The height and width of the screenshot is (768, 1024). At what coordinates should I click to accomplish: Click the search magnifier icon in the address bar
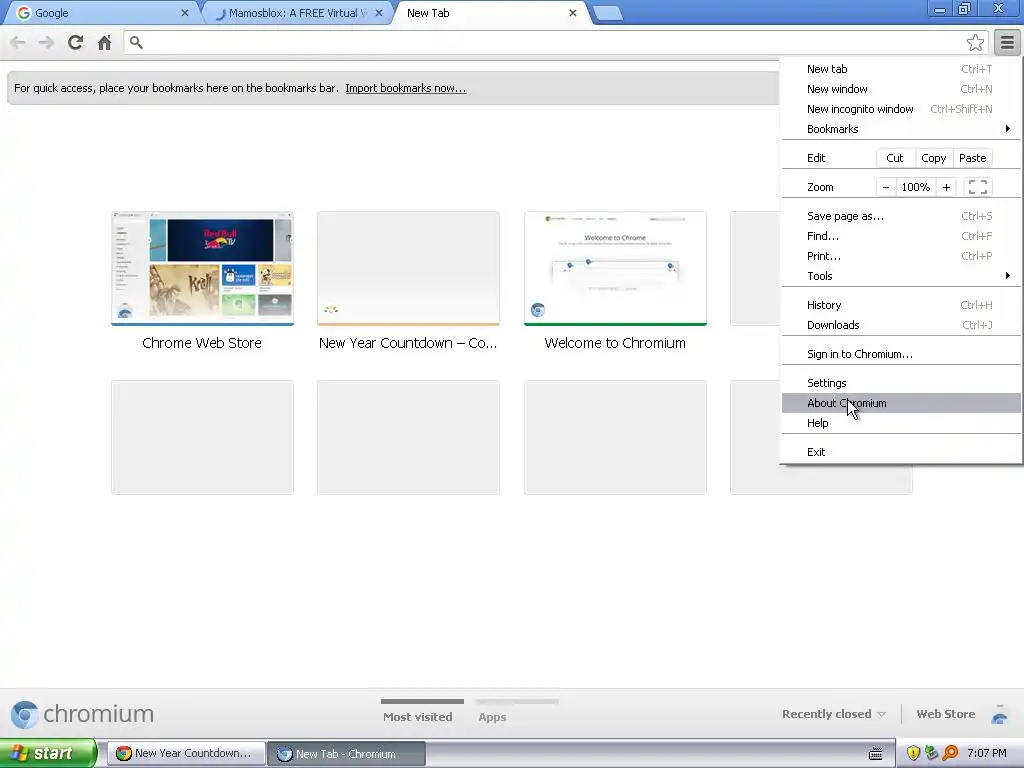pos(136,42)
